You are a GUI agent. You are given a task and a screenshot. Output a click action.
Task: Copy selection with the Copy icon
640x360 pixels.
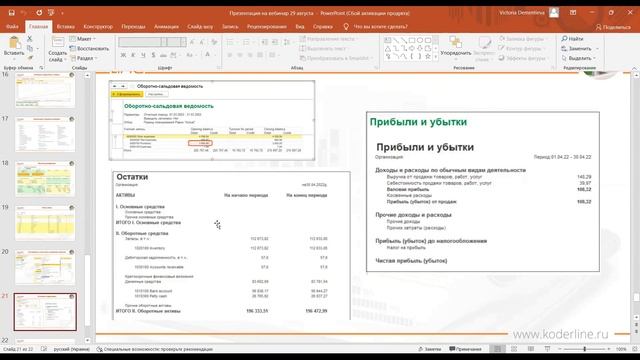coord(29,48)
